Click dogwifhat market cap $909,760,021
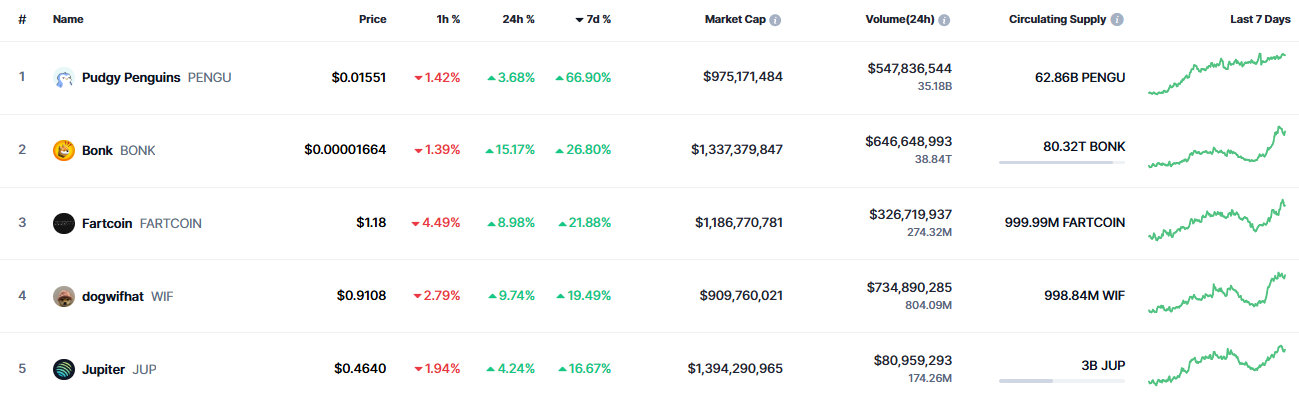 [x=743, y=296]
